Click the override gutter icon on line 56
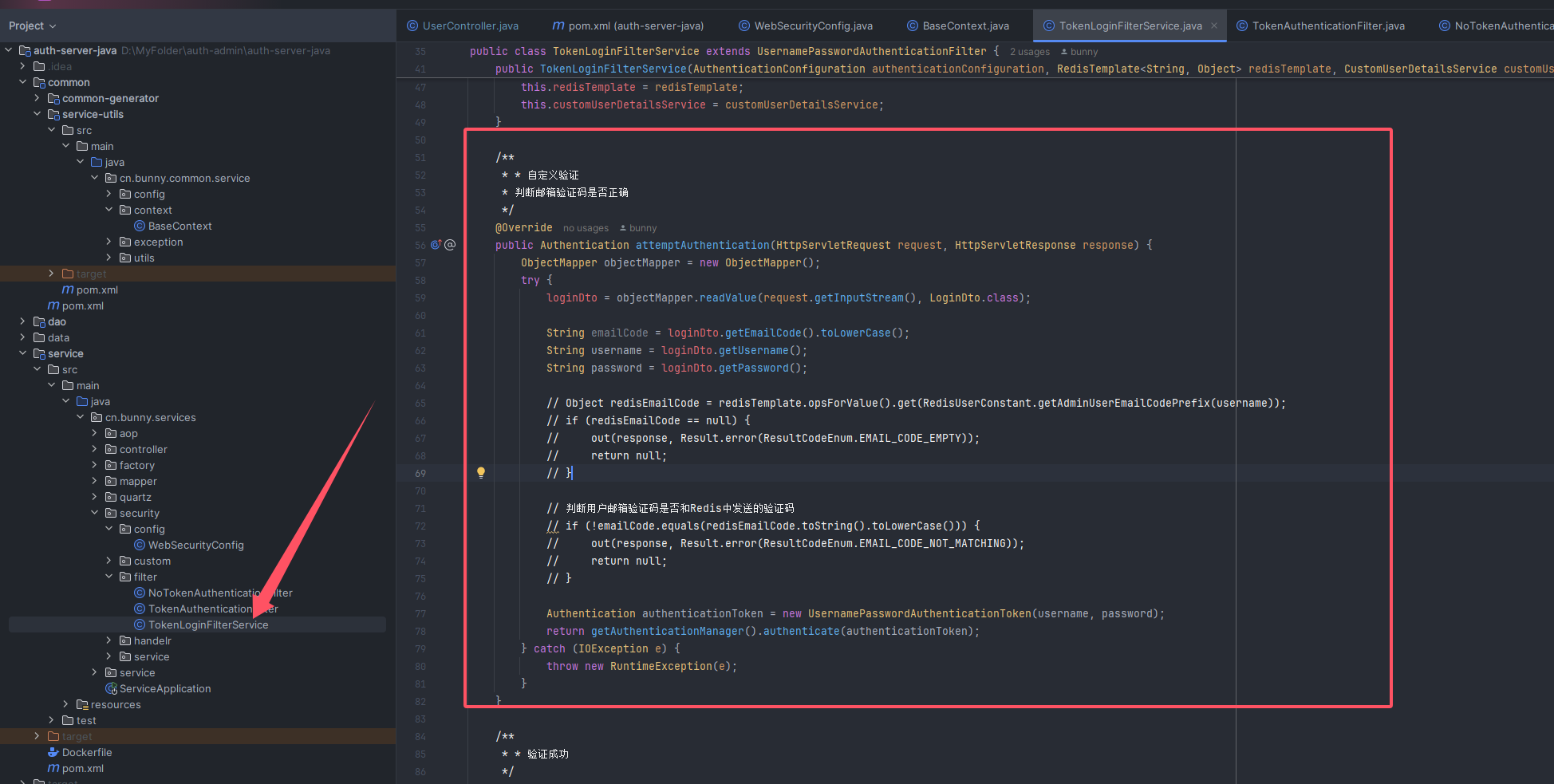The height and width of the screenshot is (784, 1554). coord(436,245)
